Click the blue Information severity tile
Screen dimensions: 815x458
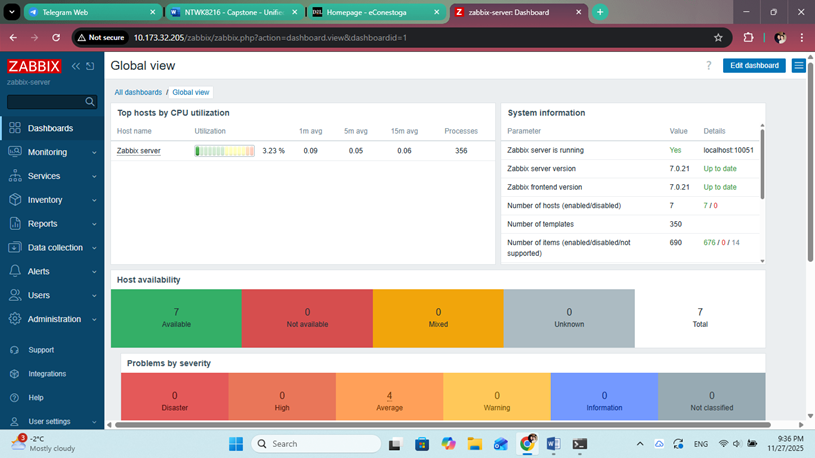604,397
